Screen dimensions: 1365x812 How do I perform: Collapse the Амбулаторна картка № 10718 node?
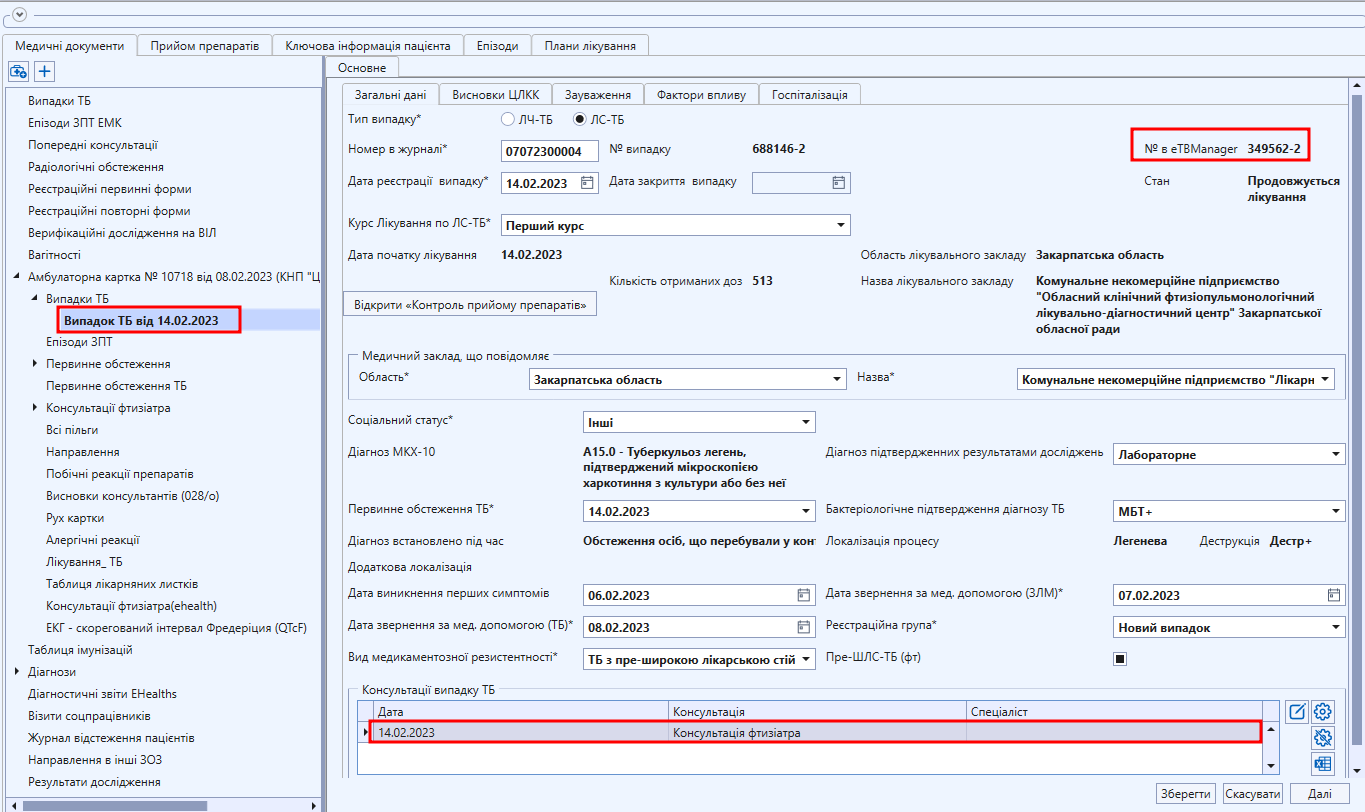17,277
